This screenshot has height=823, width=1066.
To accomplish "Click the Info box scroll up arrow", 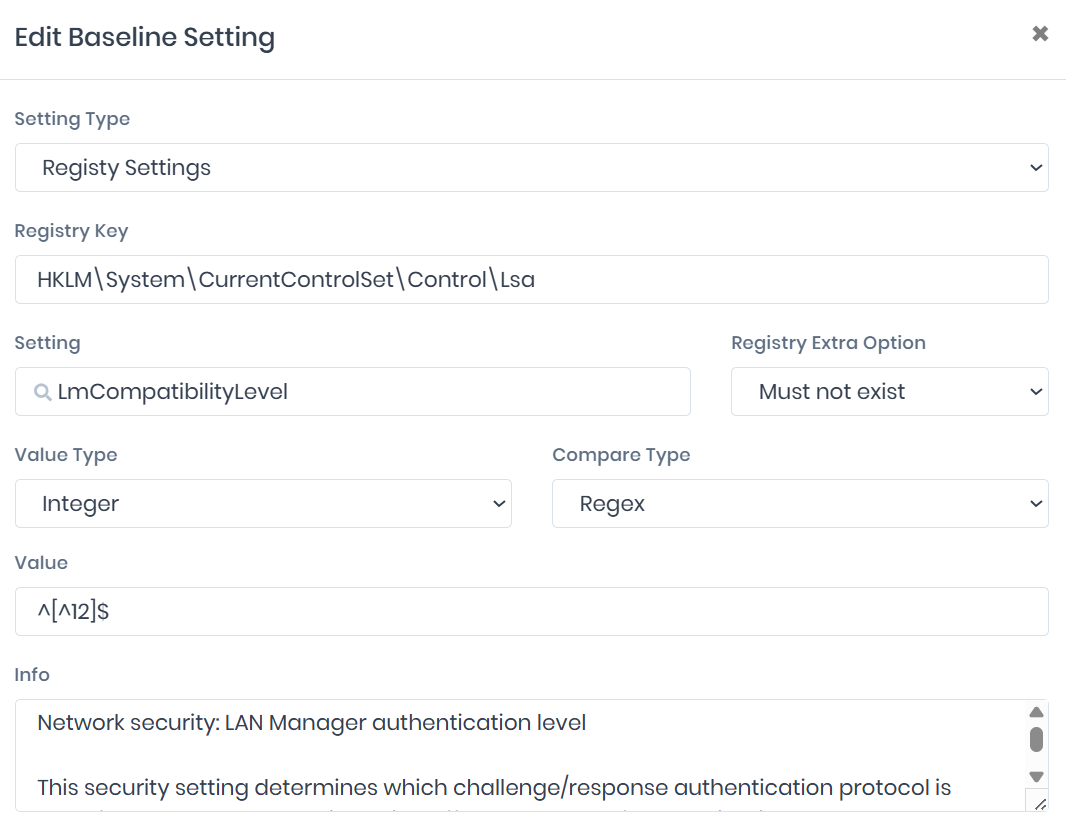I will click(x=1036, y=712).
